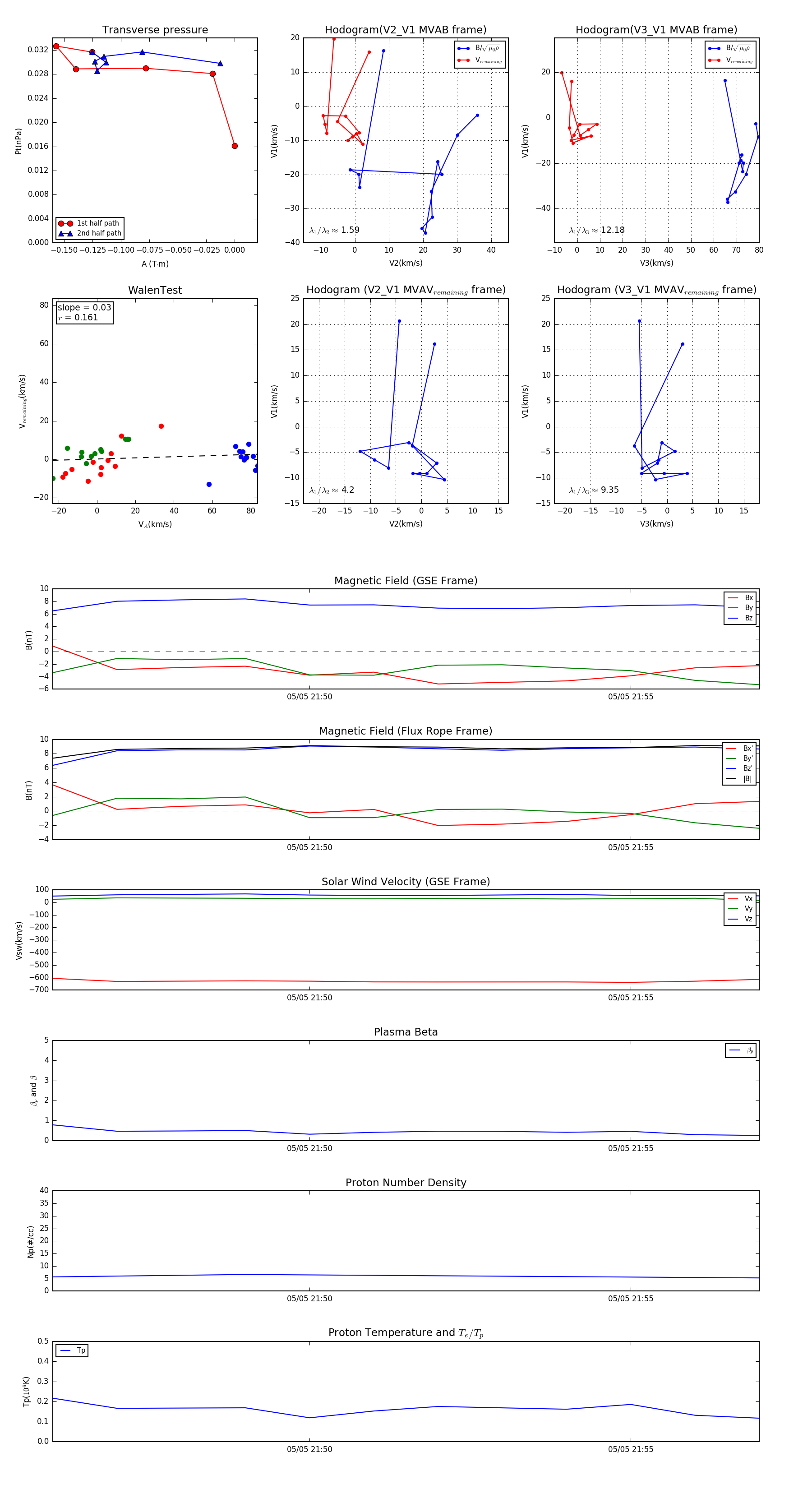Viewport: 812px width, 1489px height.
Task: Select the "Magnetic Field (GSE Frame)" title
Action: point(406,581)
